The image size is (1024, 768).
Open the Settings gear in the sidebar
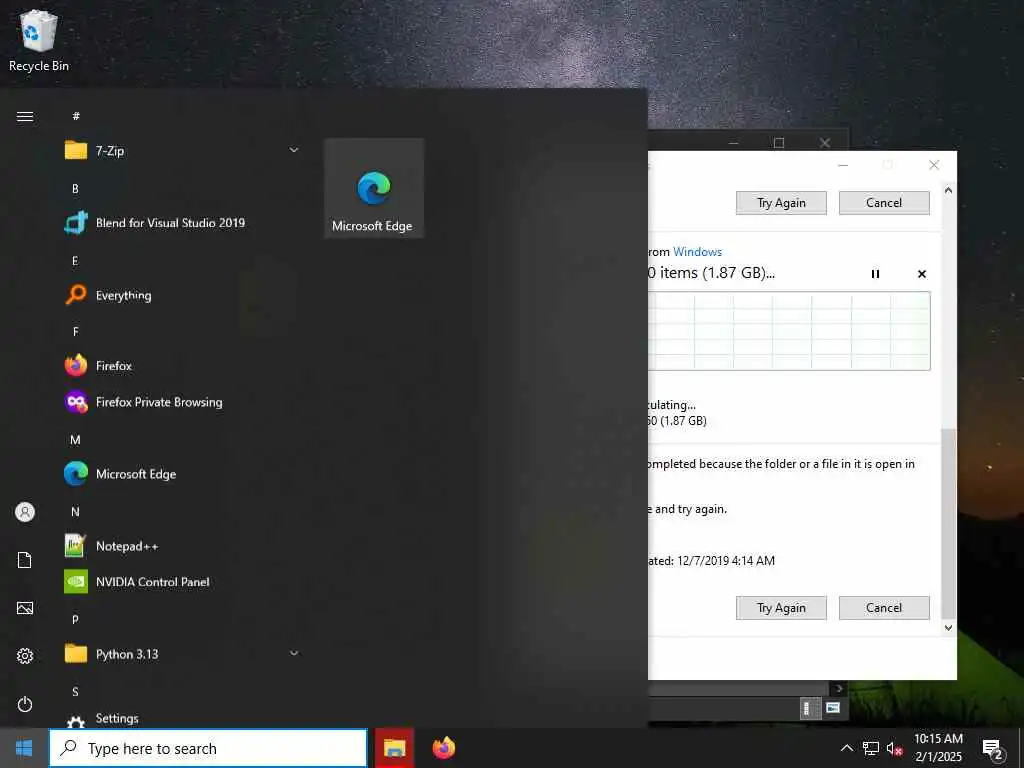point(25,656)
